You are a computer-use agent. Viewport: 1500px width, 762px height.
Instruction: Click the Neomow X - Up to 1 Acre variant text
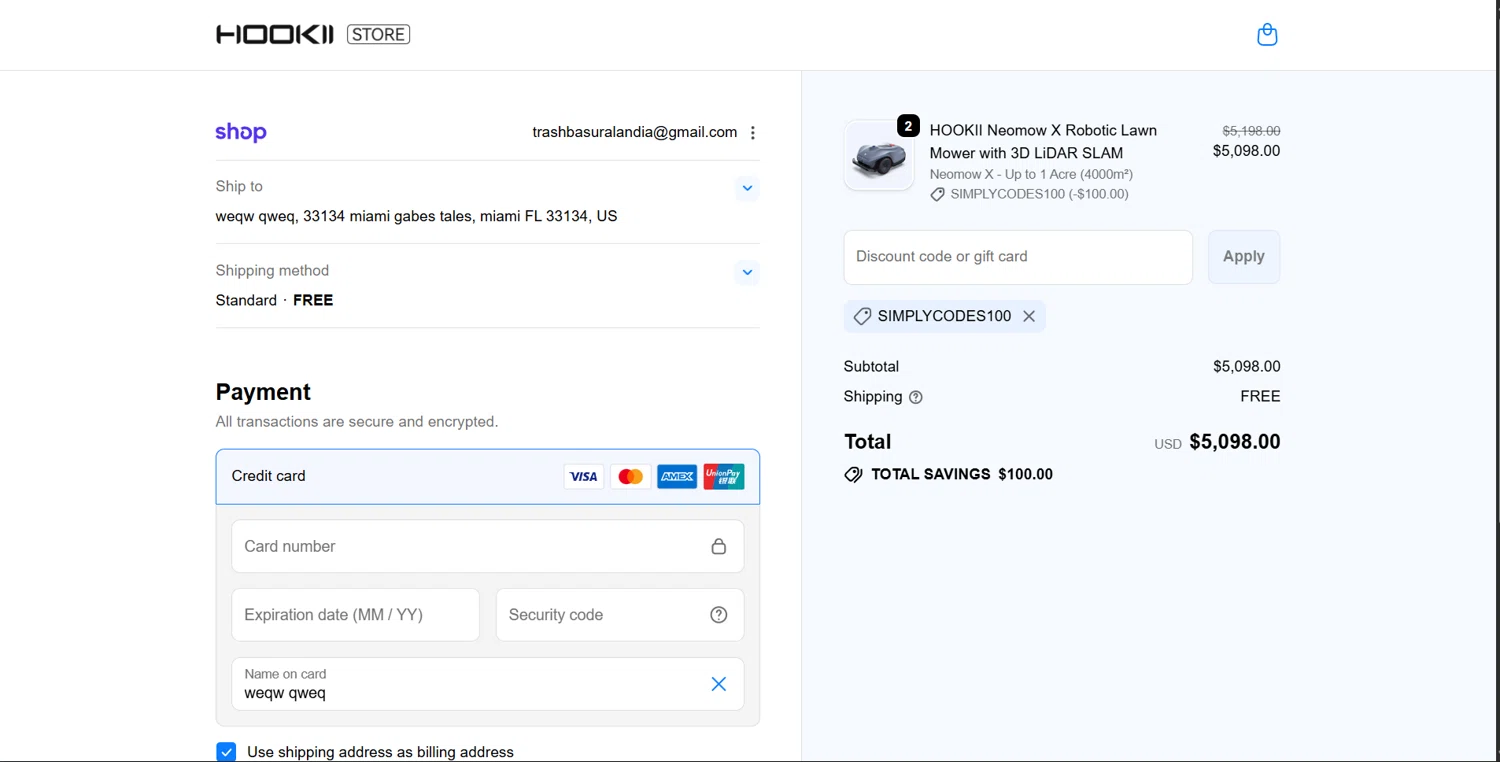(1031, 174)
